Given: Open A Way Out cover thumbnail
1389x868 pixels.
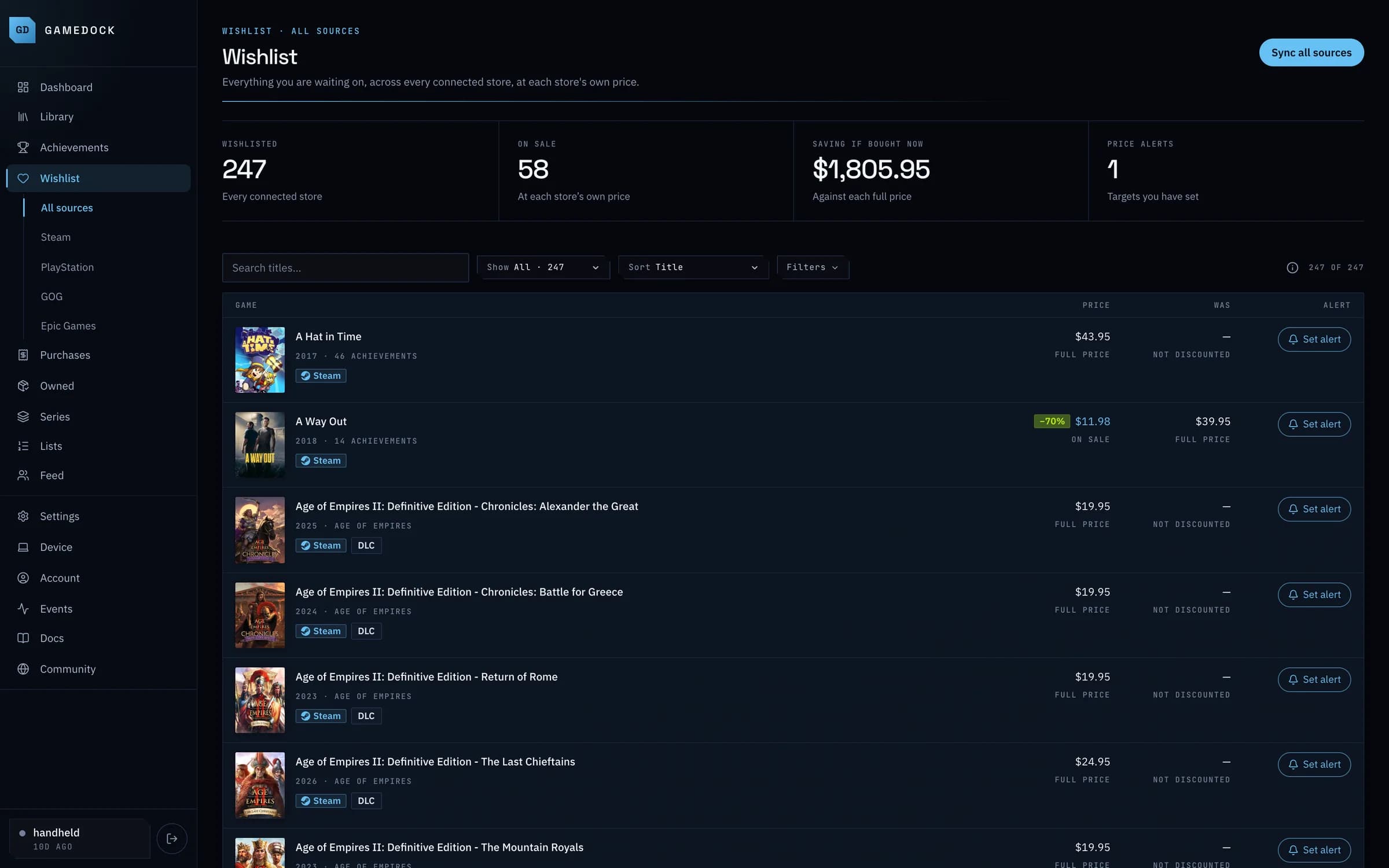Looking at the screenshot, I should (260, 445).
